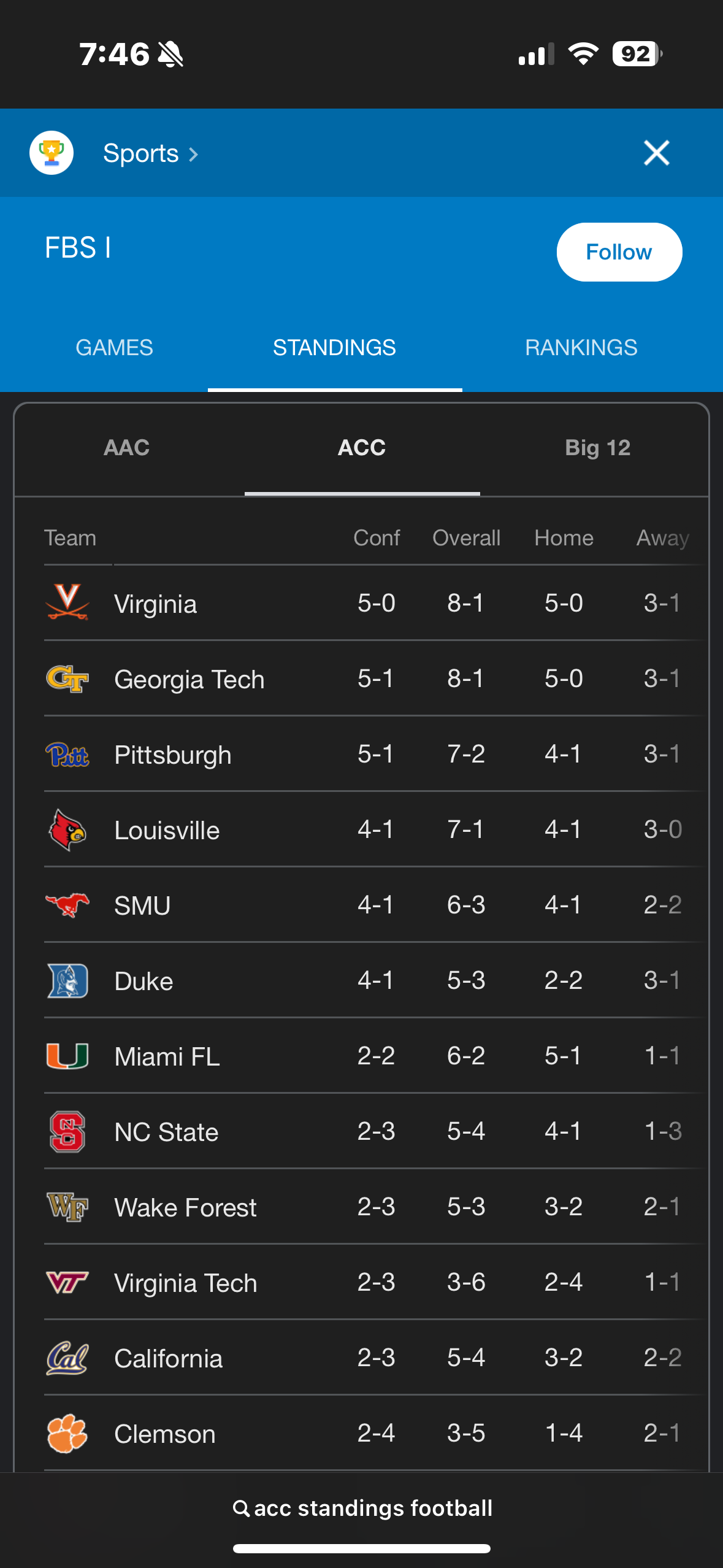This screenshot has height=1568, width=723.
Task: Tap the Clemson paw logo
Action: coord(67,1434)
